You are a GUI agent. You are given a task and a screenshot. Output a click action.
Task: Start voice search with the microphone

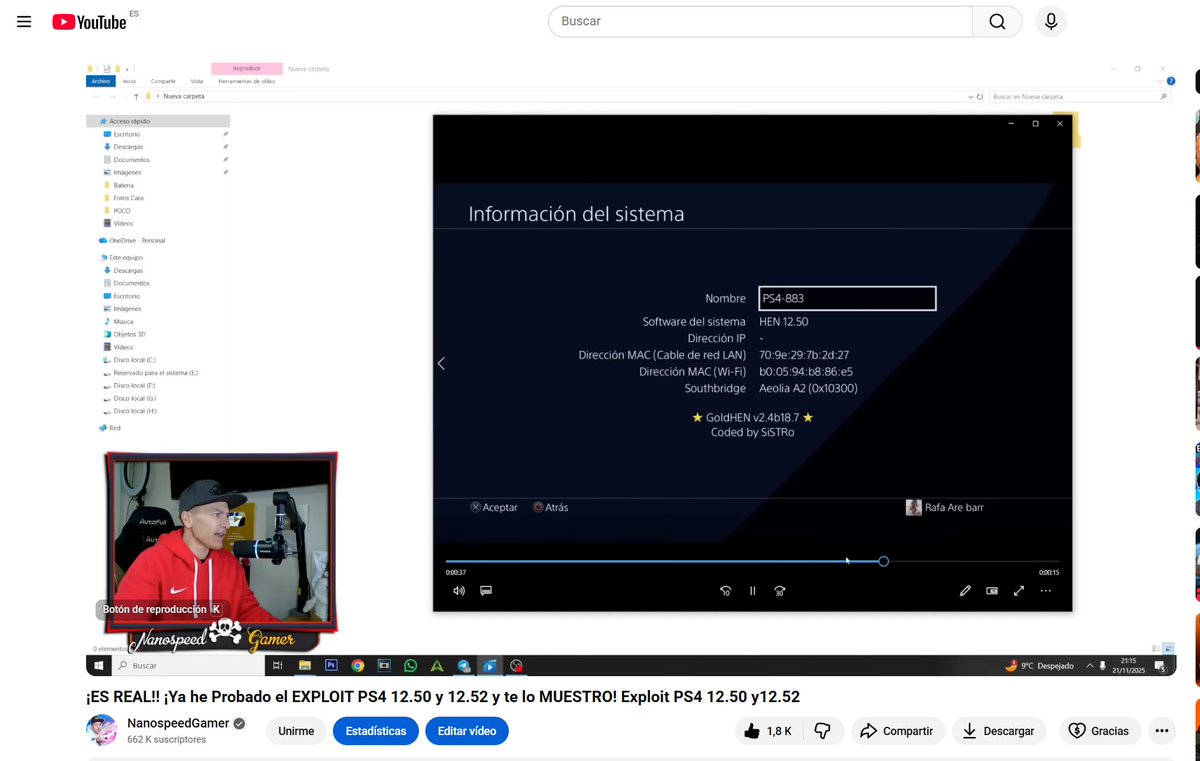pyautogui.click(x=1051, y=21)
